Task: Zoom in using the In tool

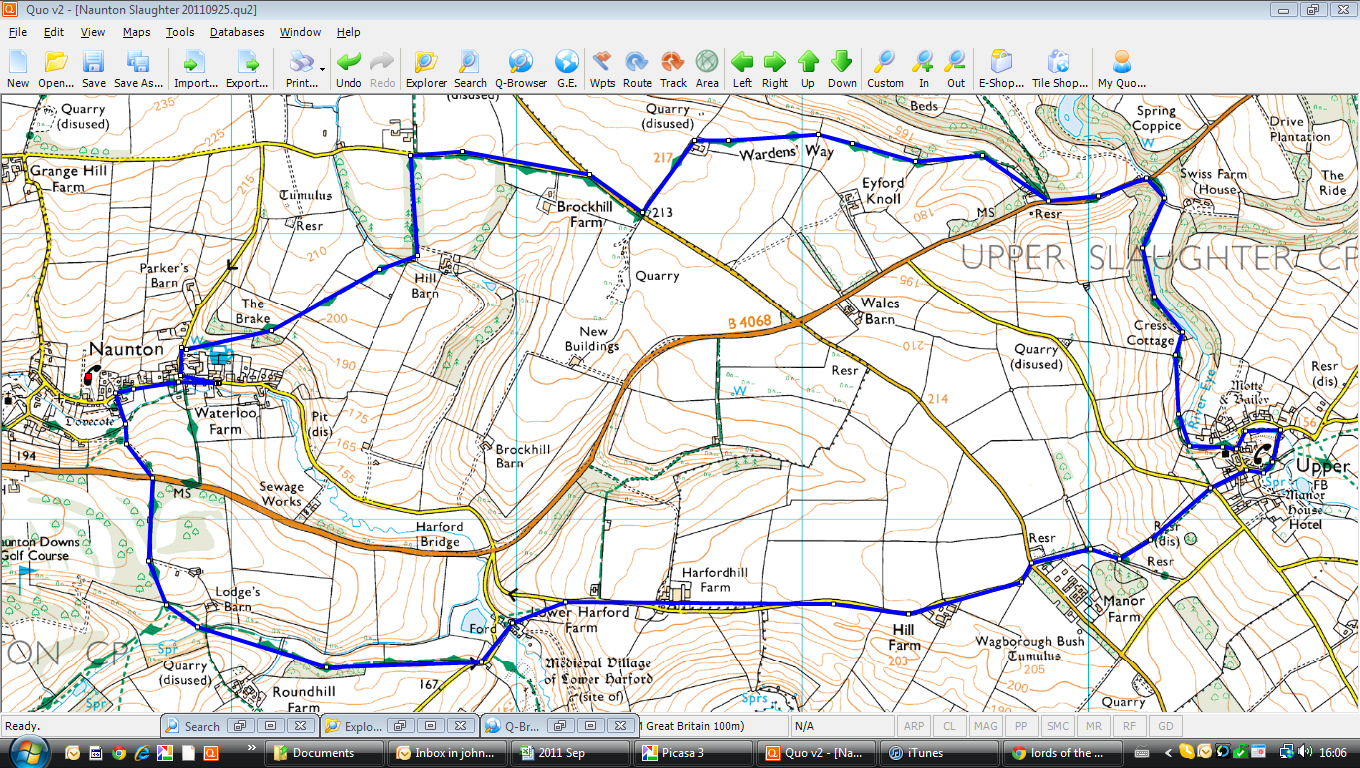Action: (923, 68)
